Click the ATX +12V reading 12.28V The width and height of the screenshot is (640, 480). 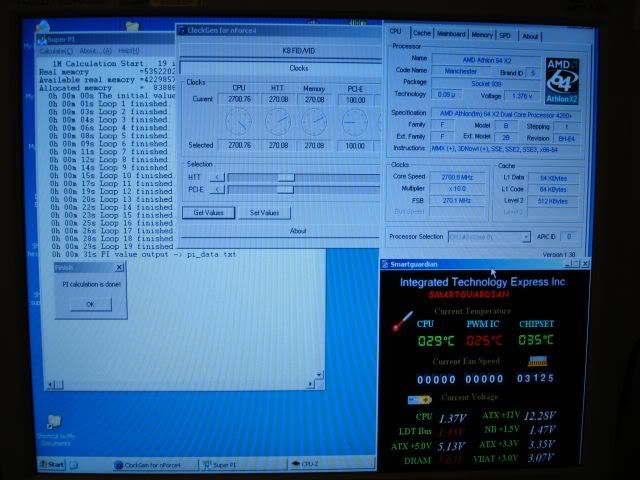[x=540, y=416]
